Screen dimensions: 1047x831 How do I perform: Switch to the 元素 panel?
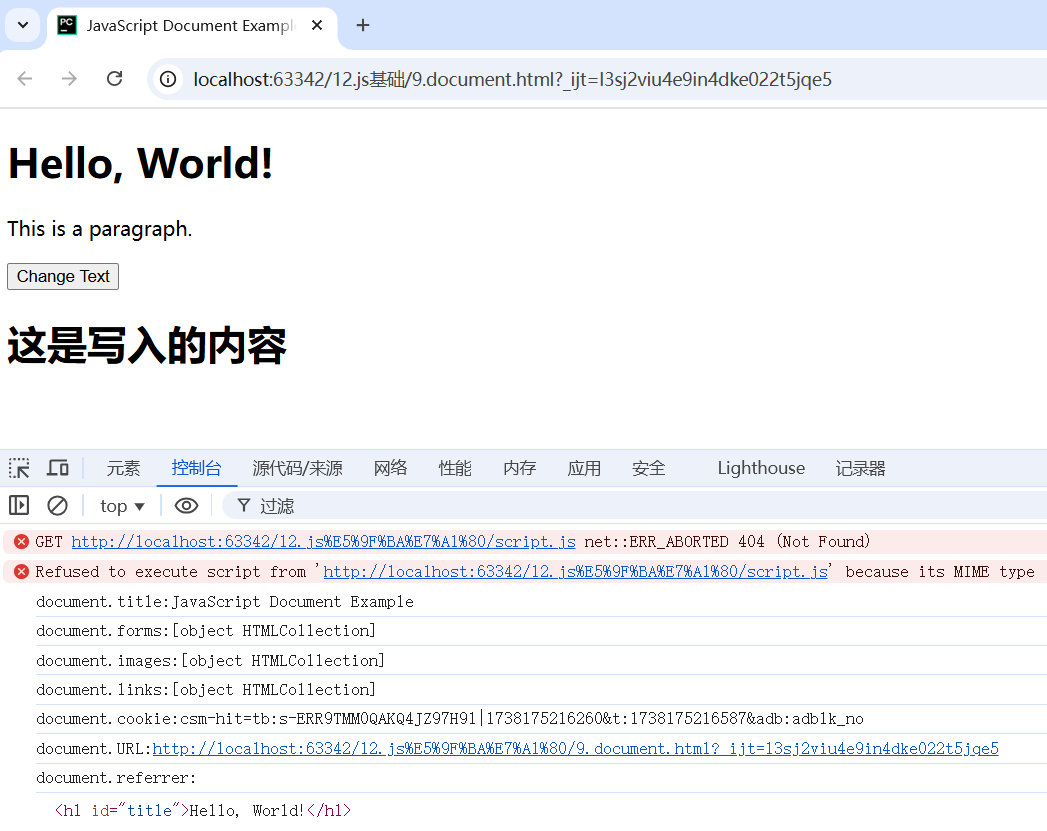coord(123,467)
